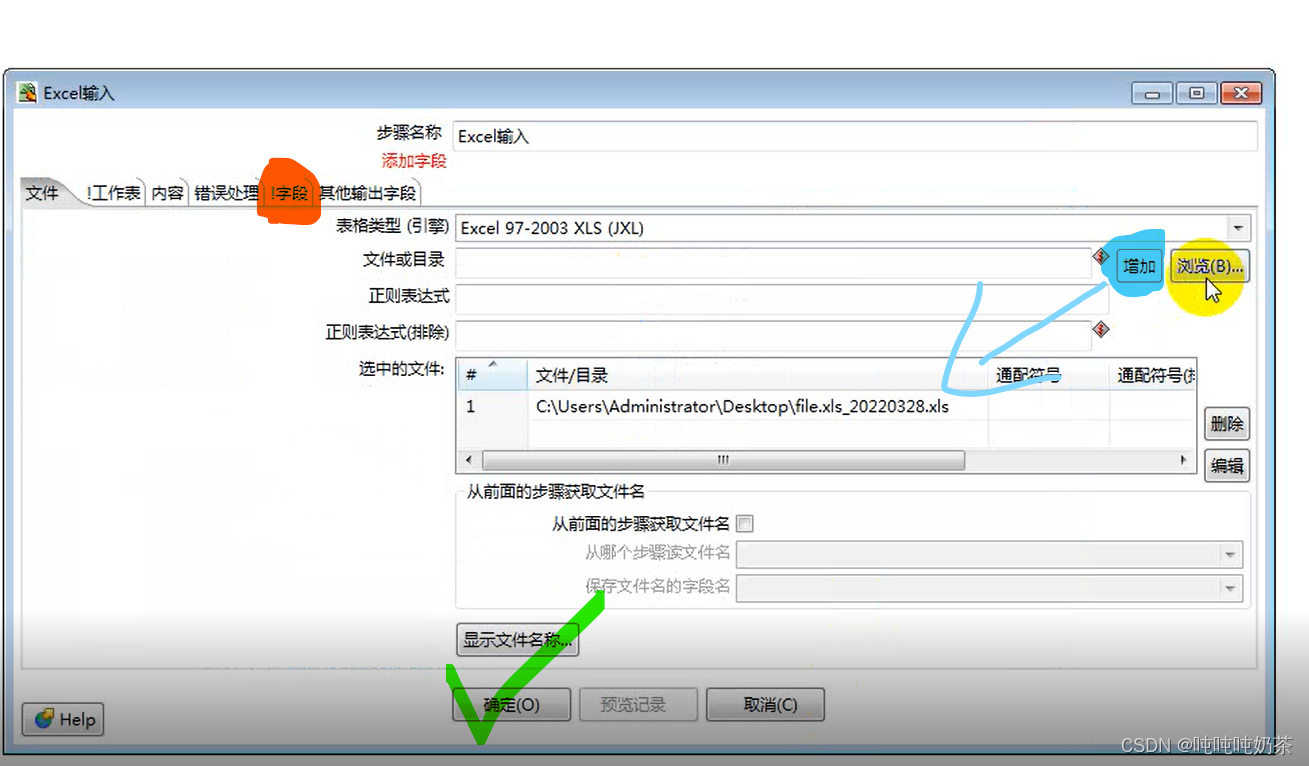
Task: Click the 显示文件名称... button
Action: pyautogui.click(x=517, y=640)
